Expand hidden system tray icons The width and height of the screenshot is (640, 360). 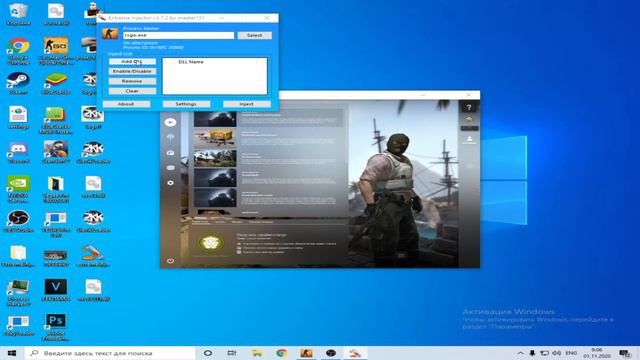pos(520,353)
